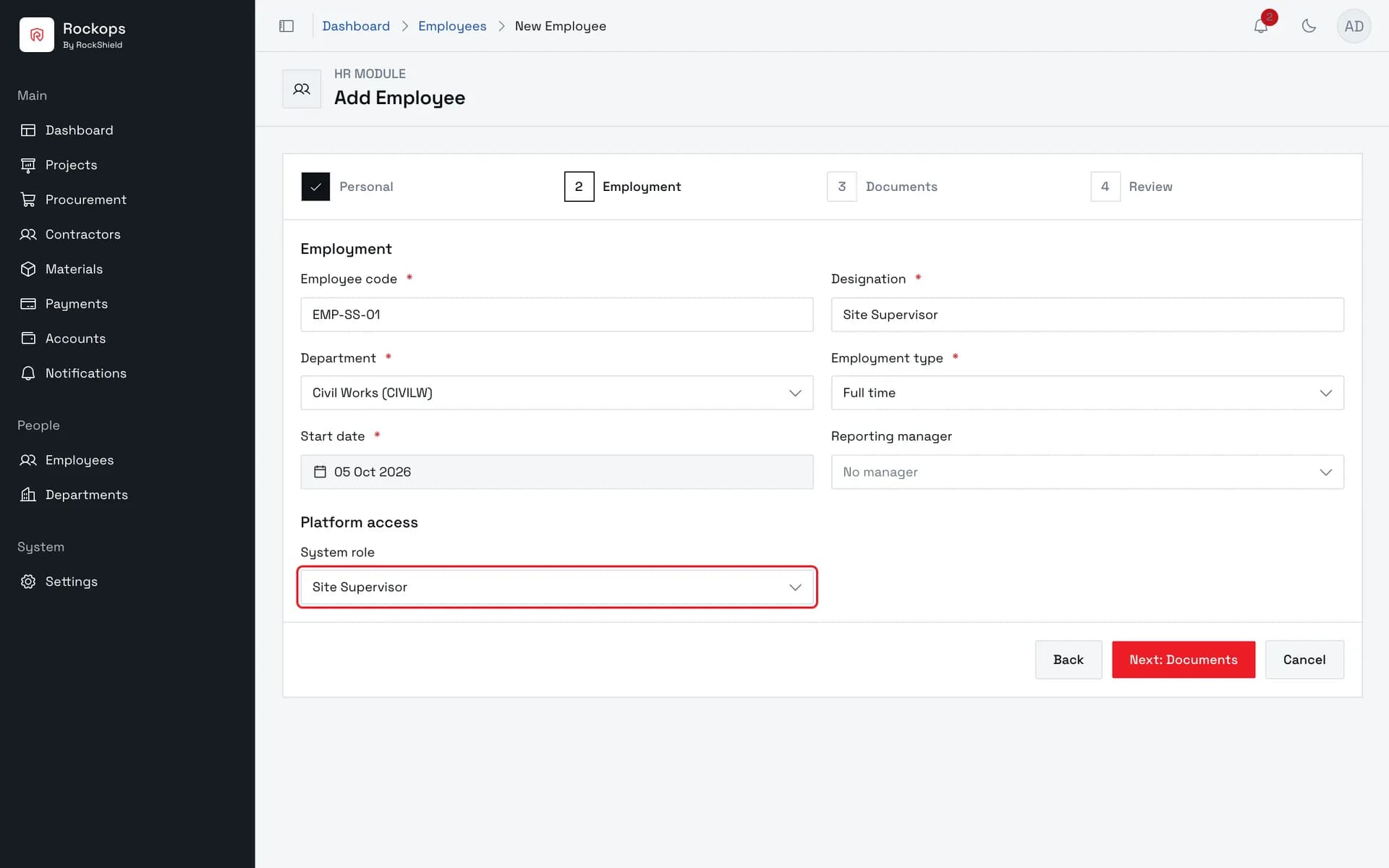This screenshot has width=1389, height=868.
Task: Click the Dashboard sidebar icon
Action: (28, 130)
